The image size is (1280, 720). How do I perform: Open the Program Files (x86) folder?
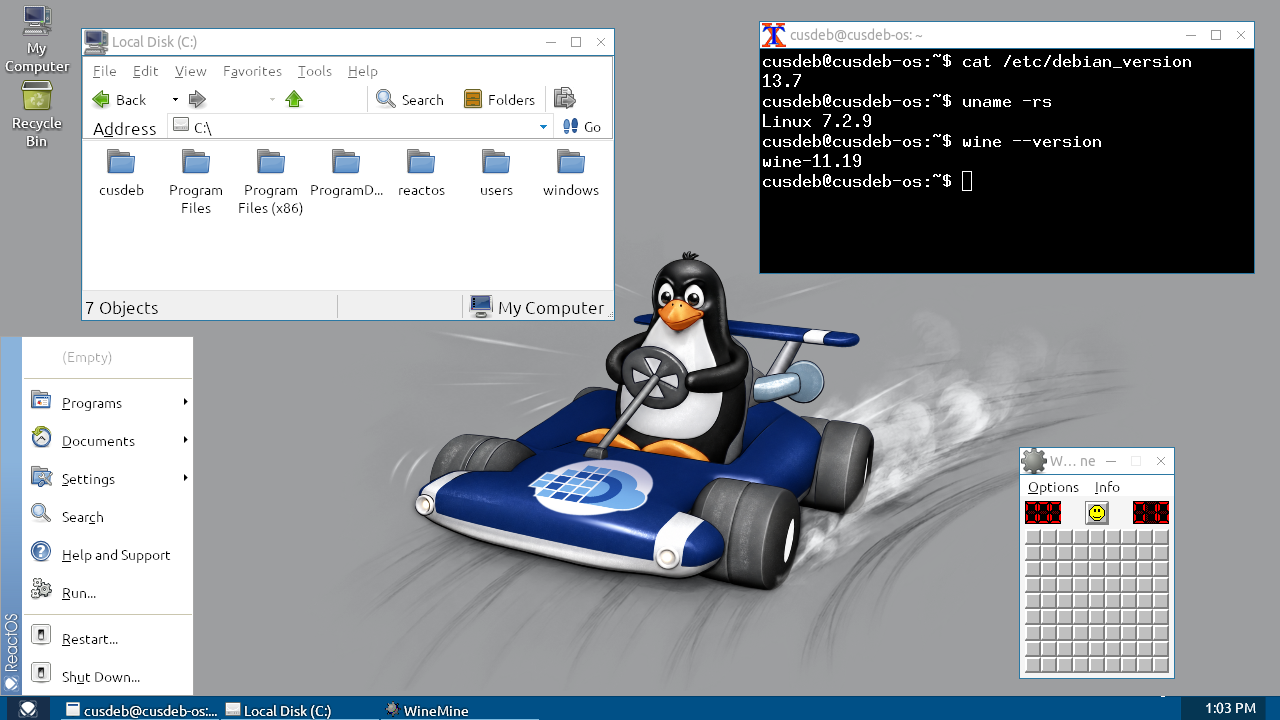271,181
